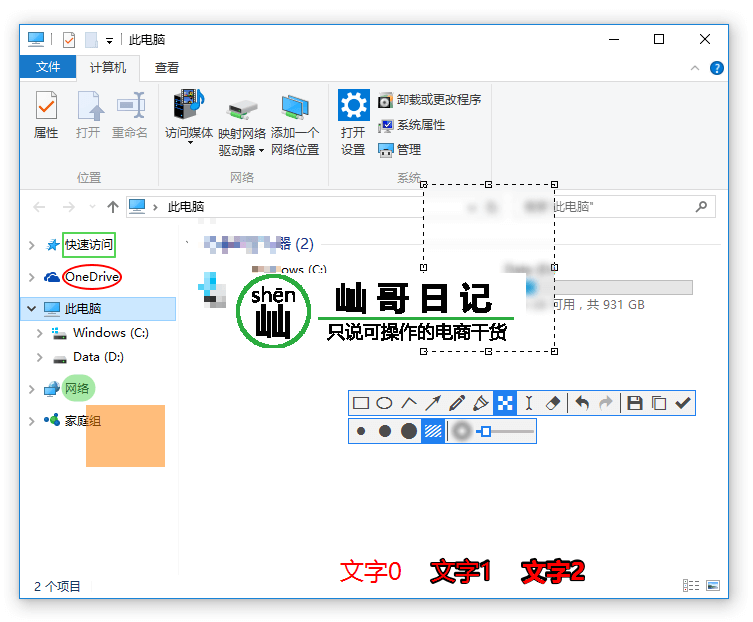Click the 重命名 ribbon button

point(130,115)
